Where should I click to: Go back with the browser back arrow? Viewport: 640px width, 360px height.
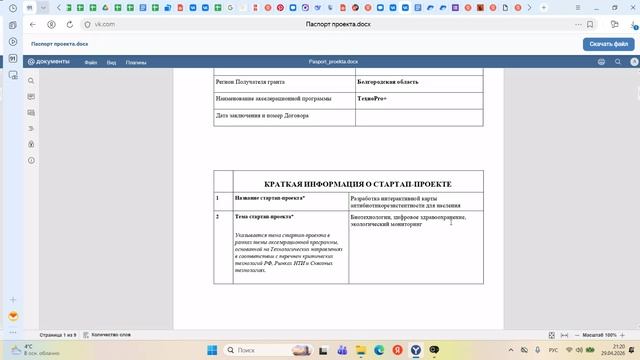tap(33, 24)
